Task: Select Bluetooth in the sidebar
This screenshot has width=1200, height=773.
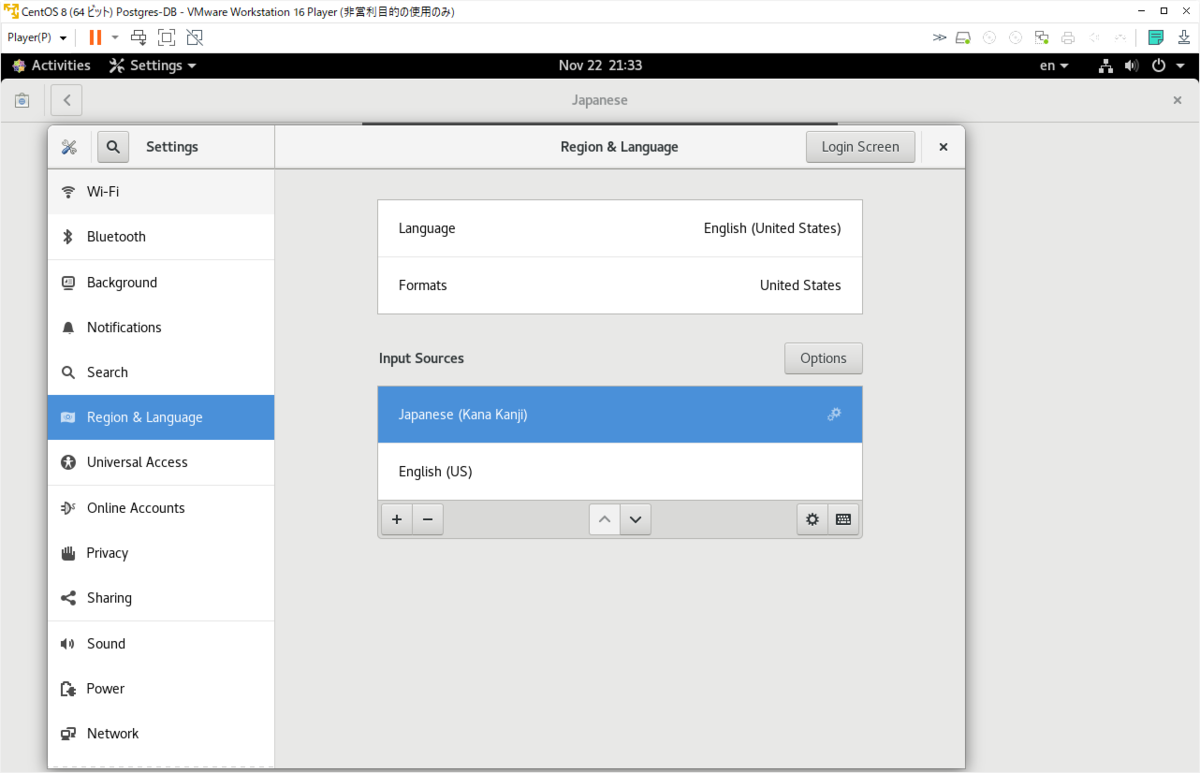Action: (161, 237)
